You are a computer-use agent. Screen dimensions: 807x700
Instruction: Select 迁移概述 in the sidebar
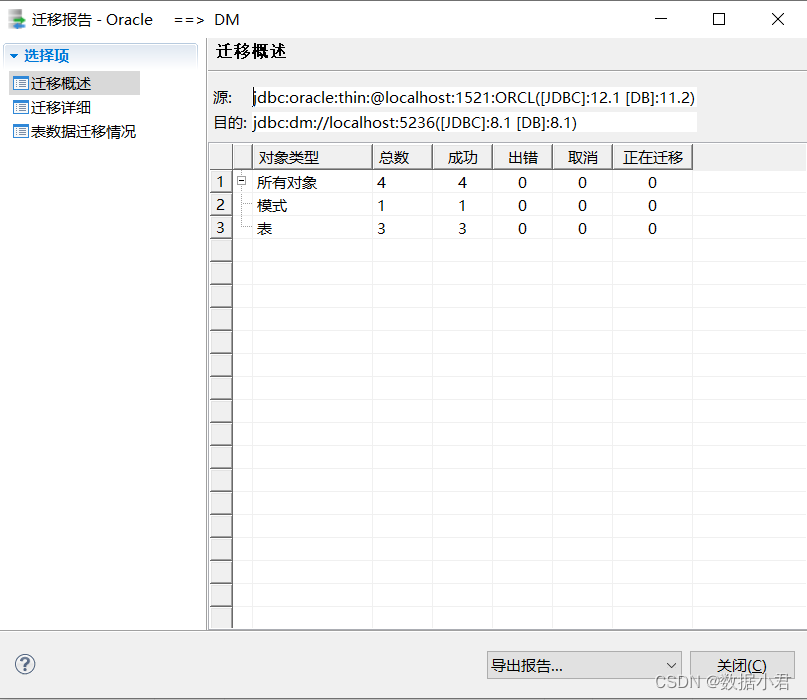click(x=74, y=83)
